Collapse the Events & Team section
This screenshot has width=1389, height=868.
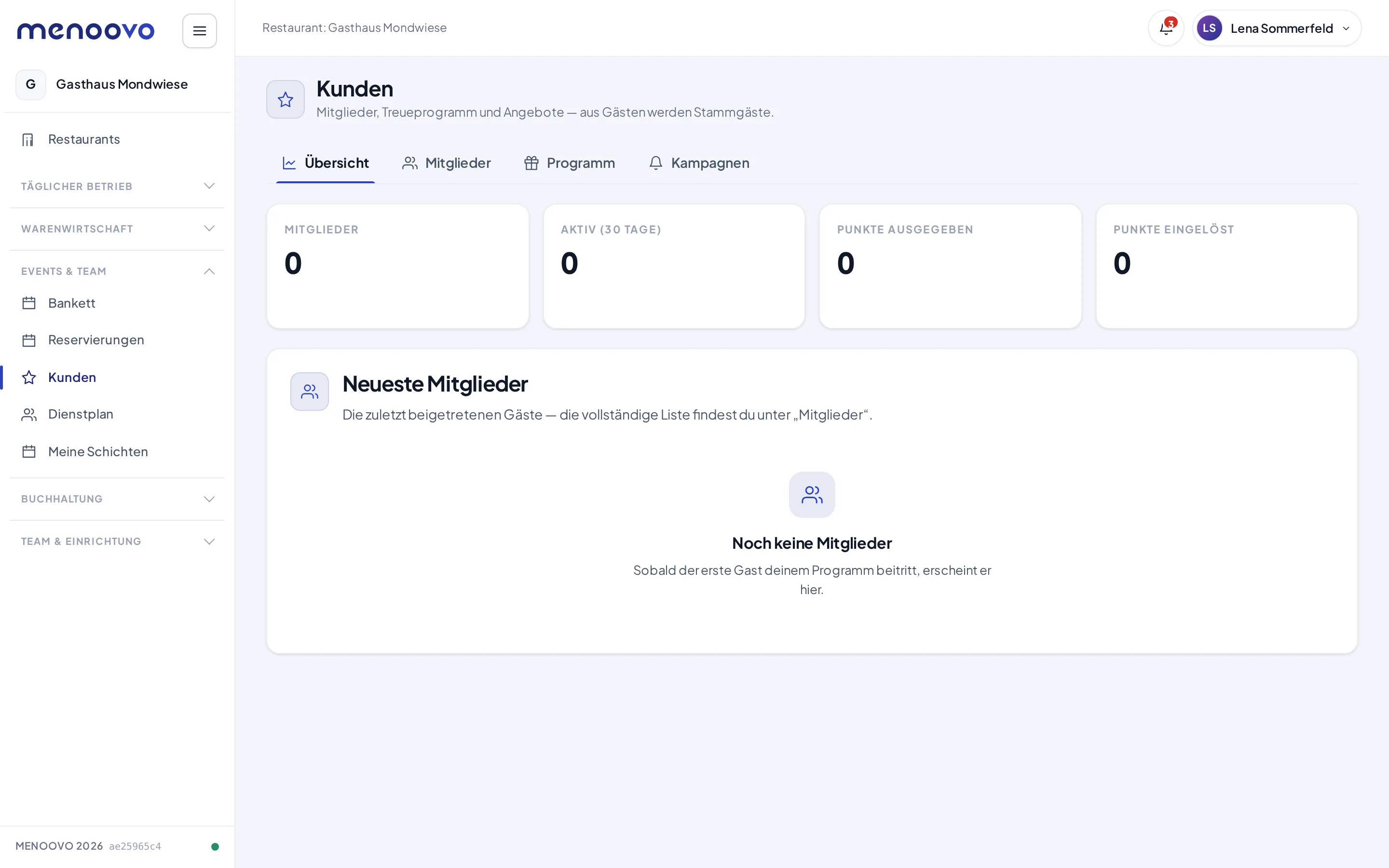(x=117, y=271)
